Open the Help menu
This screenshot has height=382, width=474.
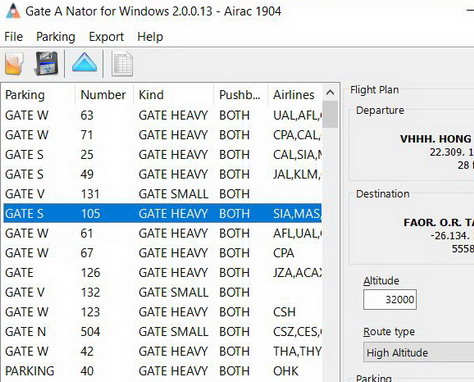(150, 37)
